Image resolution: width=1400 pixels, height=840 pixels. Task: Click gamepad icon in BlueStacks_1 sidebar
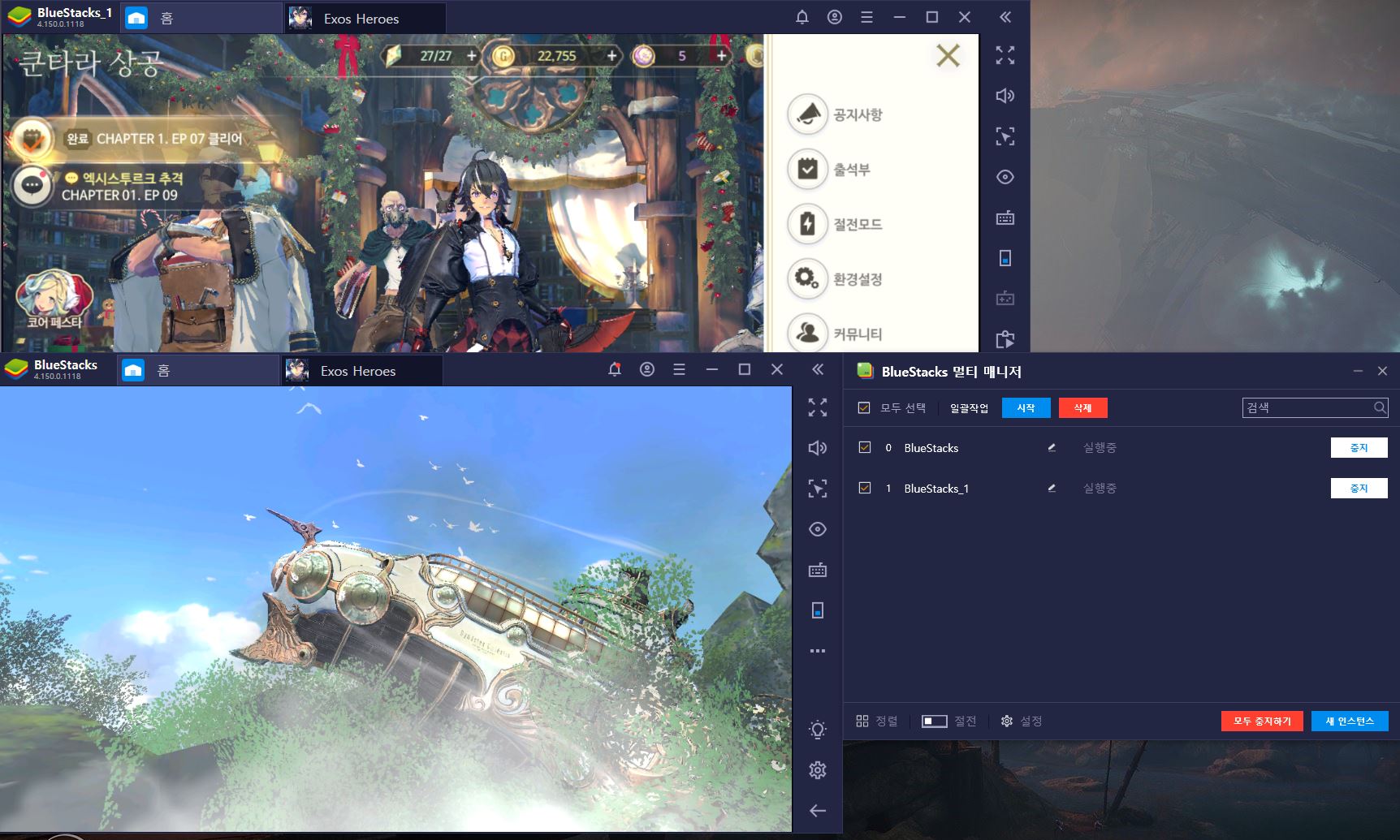coord(1005,299)
